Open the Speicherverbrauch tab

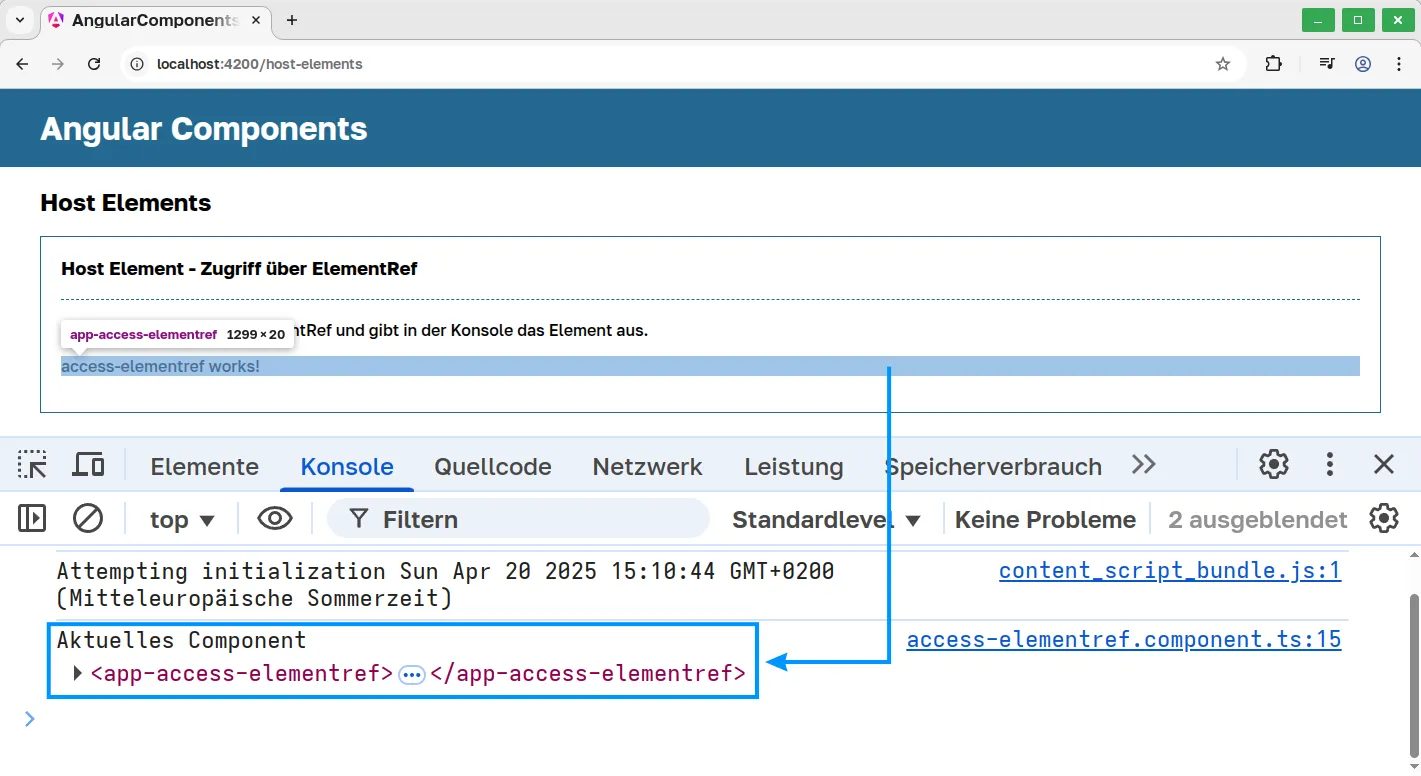pos(993,467)
